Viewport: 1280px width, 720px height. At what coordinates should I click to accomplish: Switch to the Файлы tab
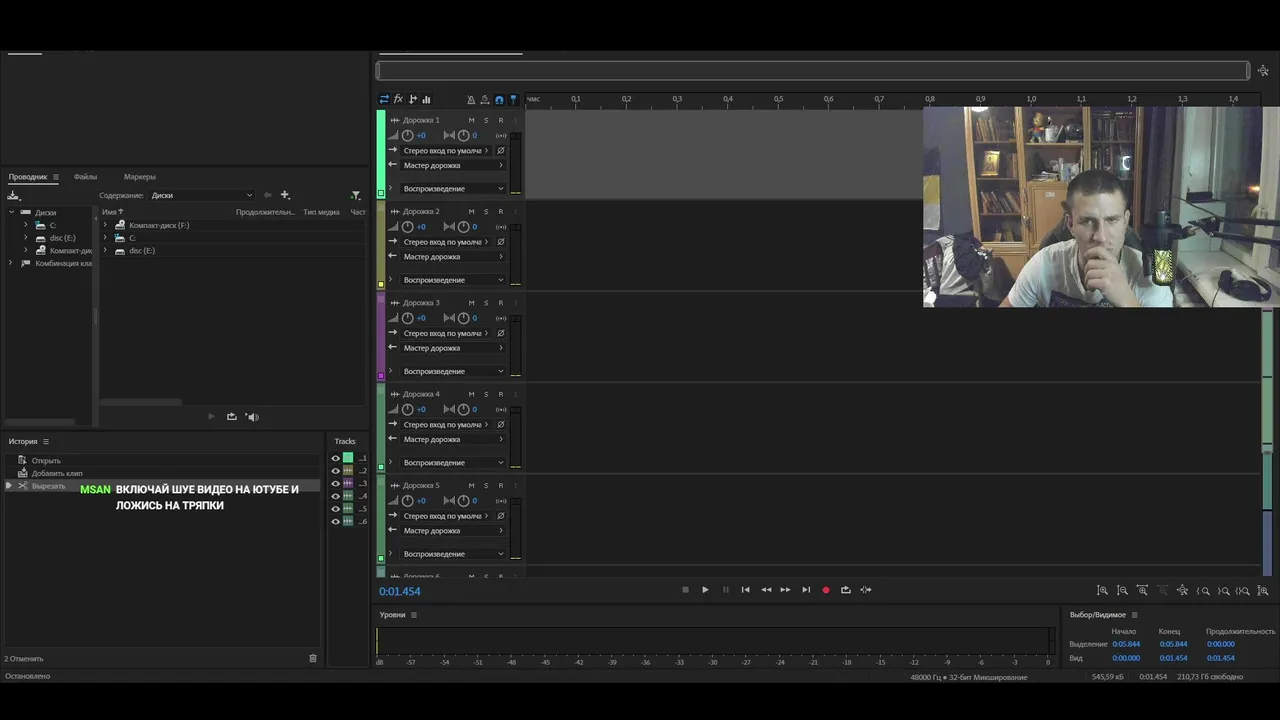pyautogui.click(x=85, y=177)
